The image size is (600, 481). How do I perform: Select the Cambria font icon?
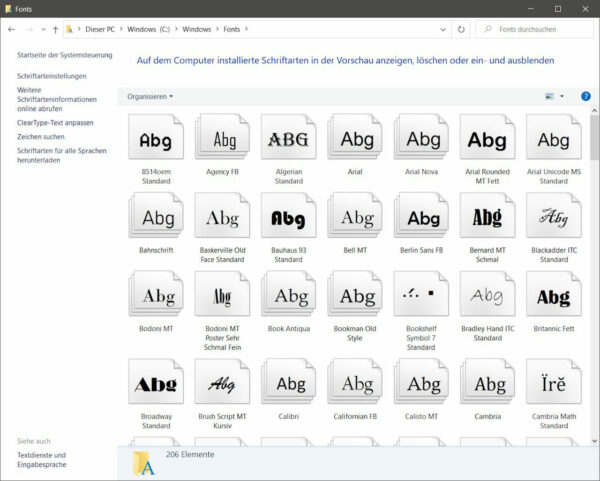(x=488, y=381)
